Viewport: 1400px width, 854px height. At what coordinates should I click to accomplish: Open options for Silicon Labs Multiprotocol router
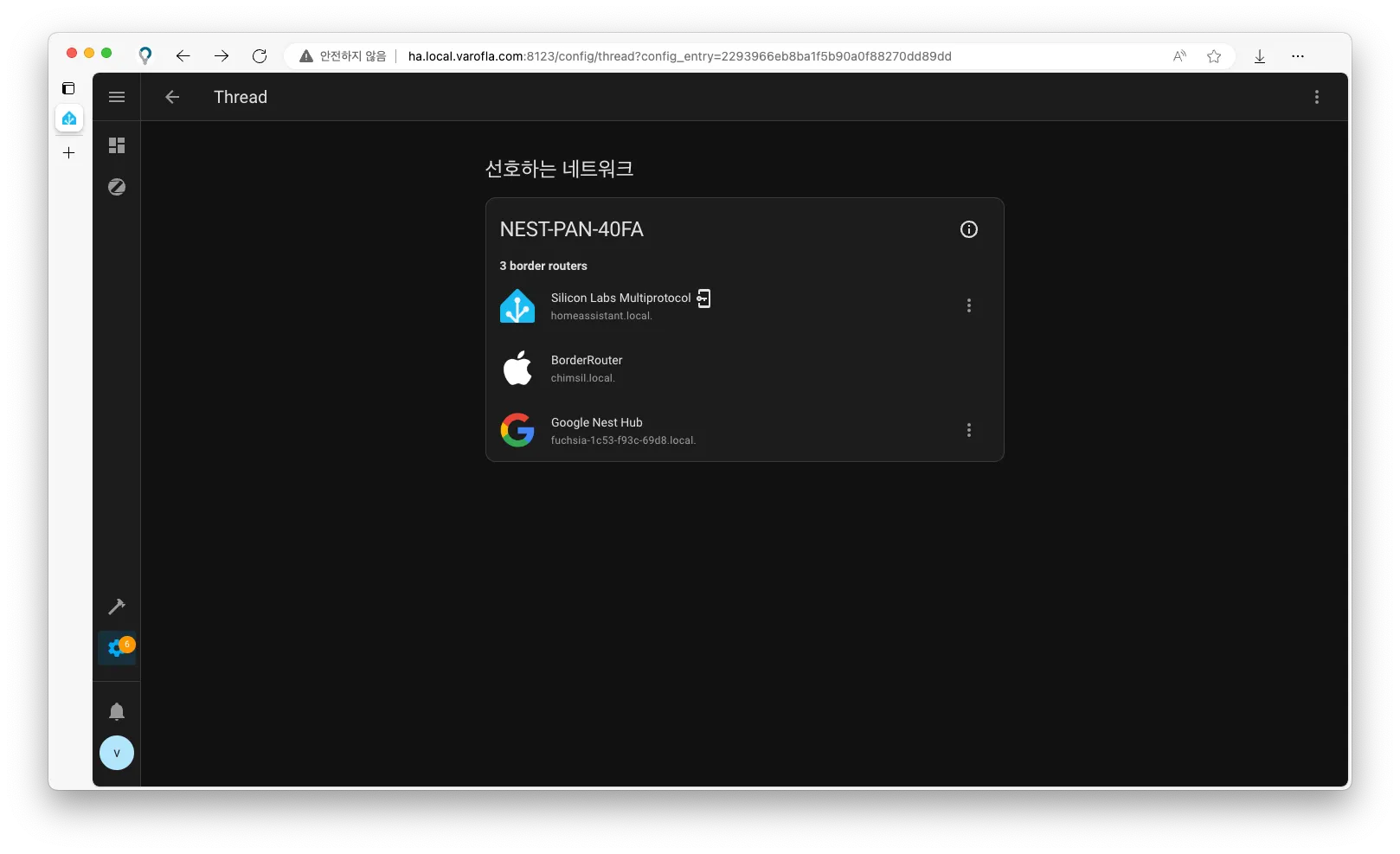pos(969,305)
